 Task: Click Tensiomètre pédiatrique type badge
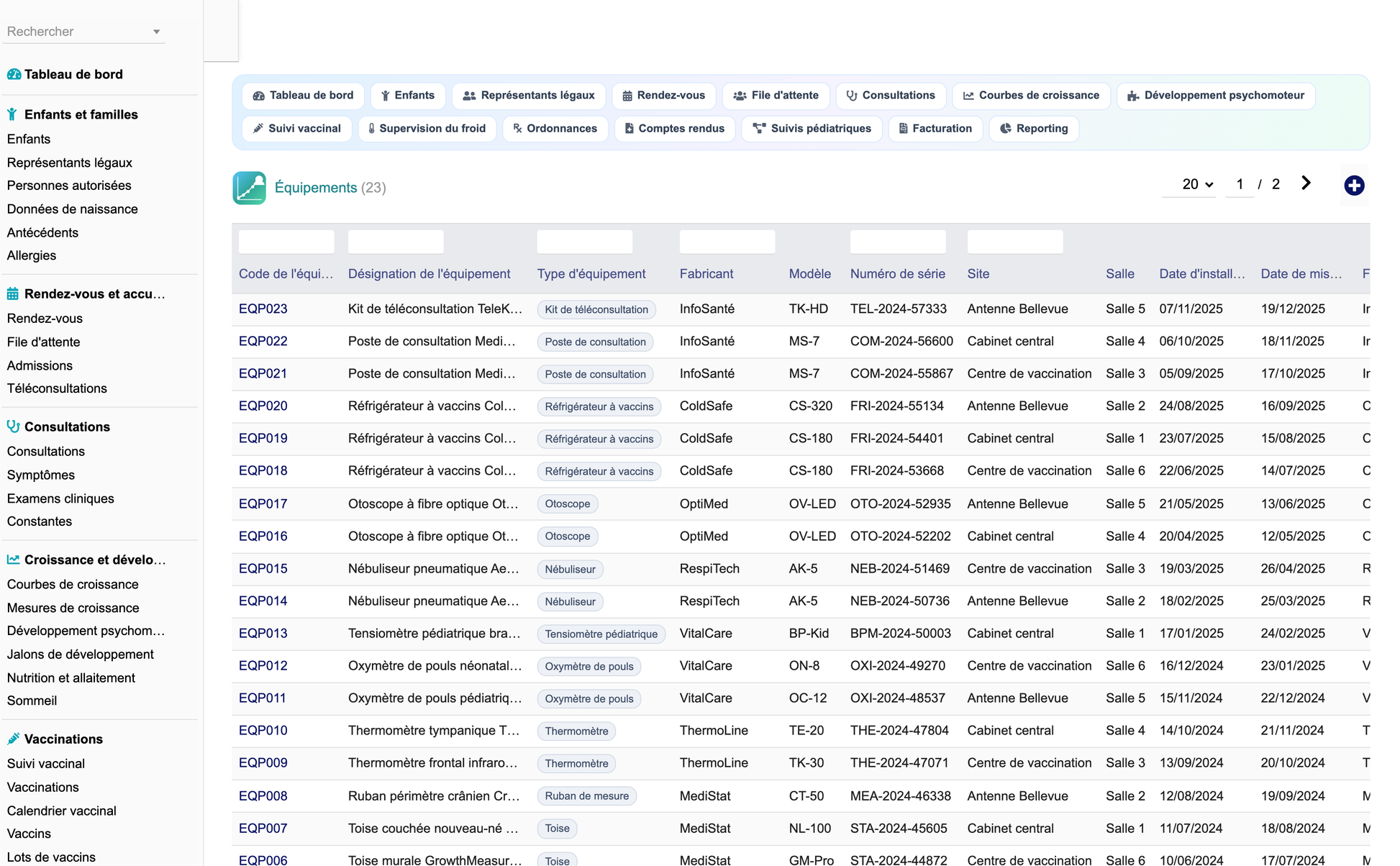point(601,634)
